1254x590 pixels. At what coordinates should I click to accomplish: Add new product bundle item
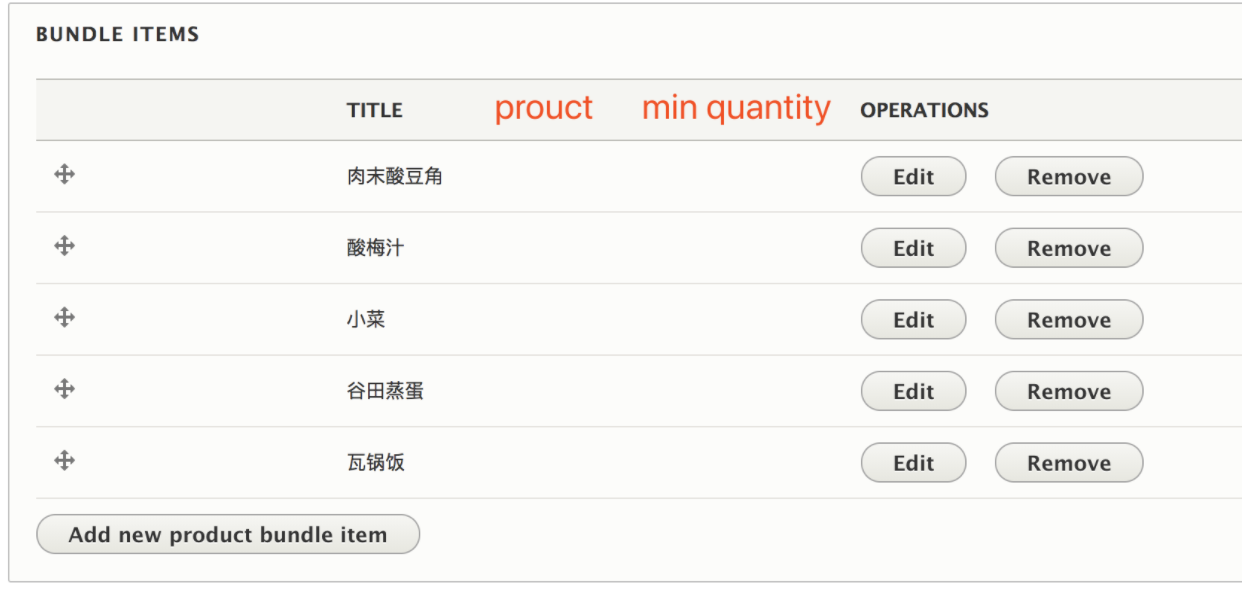tap(228, 534)
